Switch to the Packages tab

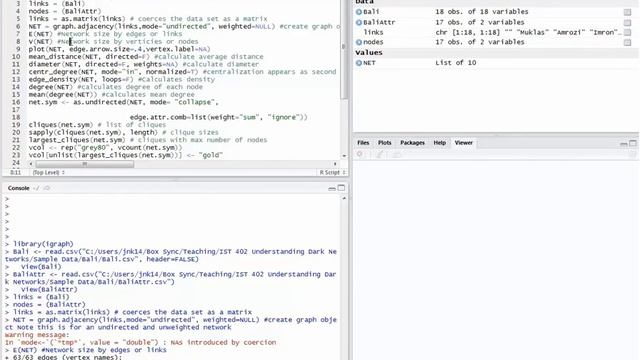[x=412, y=143]
